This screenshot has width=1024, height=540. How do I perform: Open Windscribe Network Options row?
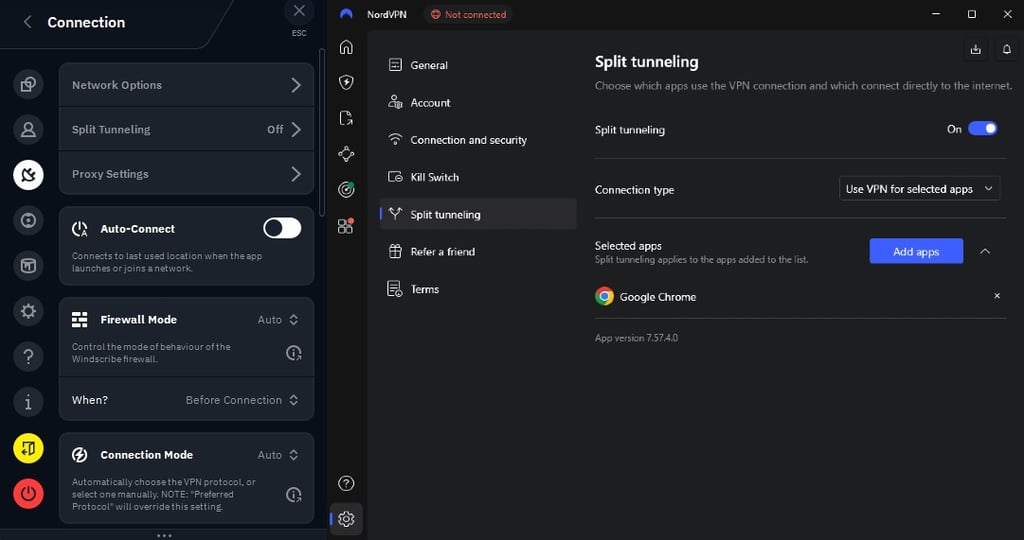186,85
